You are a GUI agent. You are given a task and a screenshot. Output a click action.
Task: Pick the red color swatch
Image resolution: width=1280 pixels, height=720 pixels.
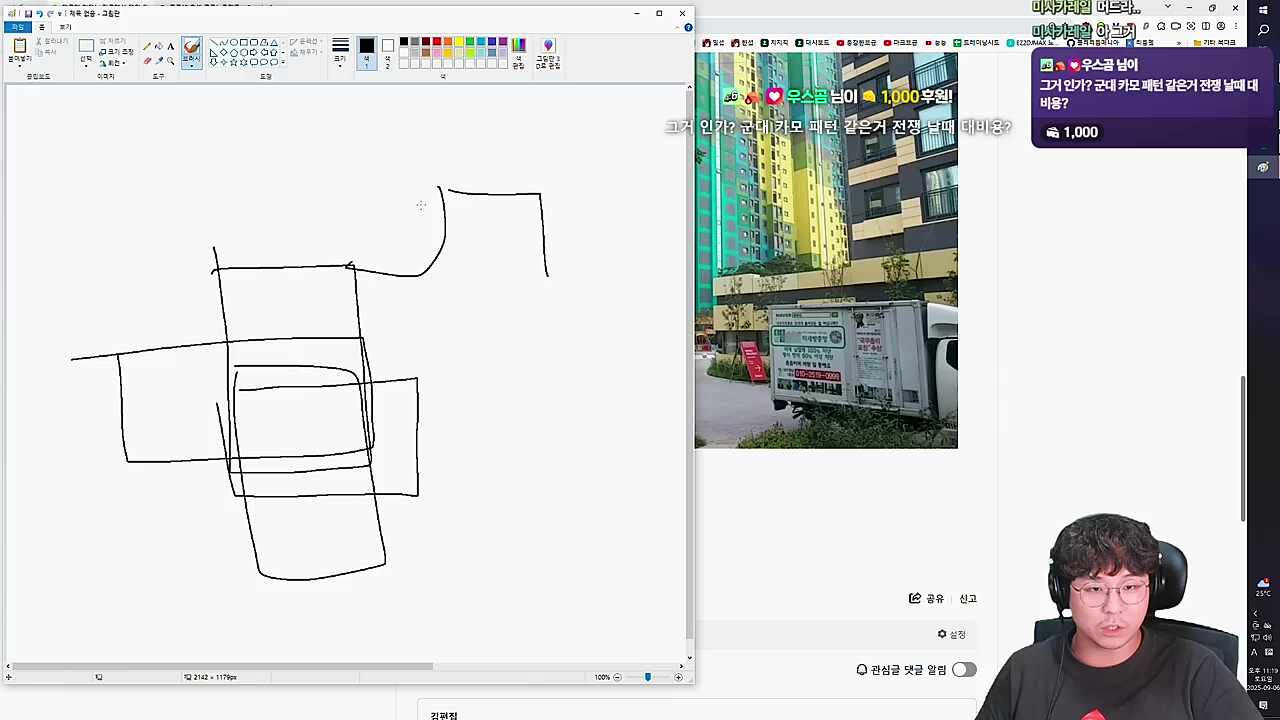437,42
